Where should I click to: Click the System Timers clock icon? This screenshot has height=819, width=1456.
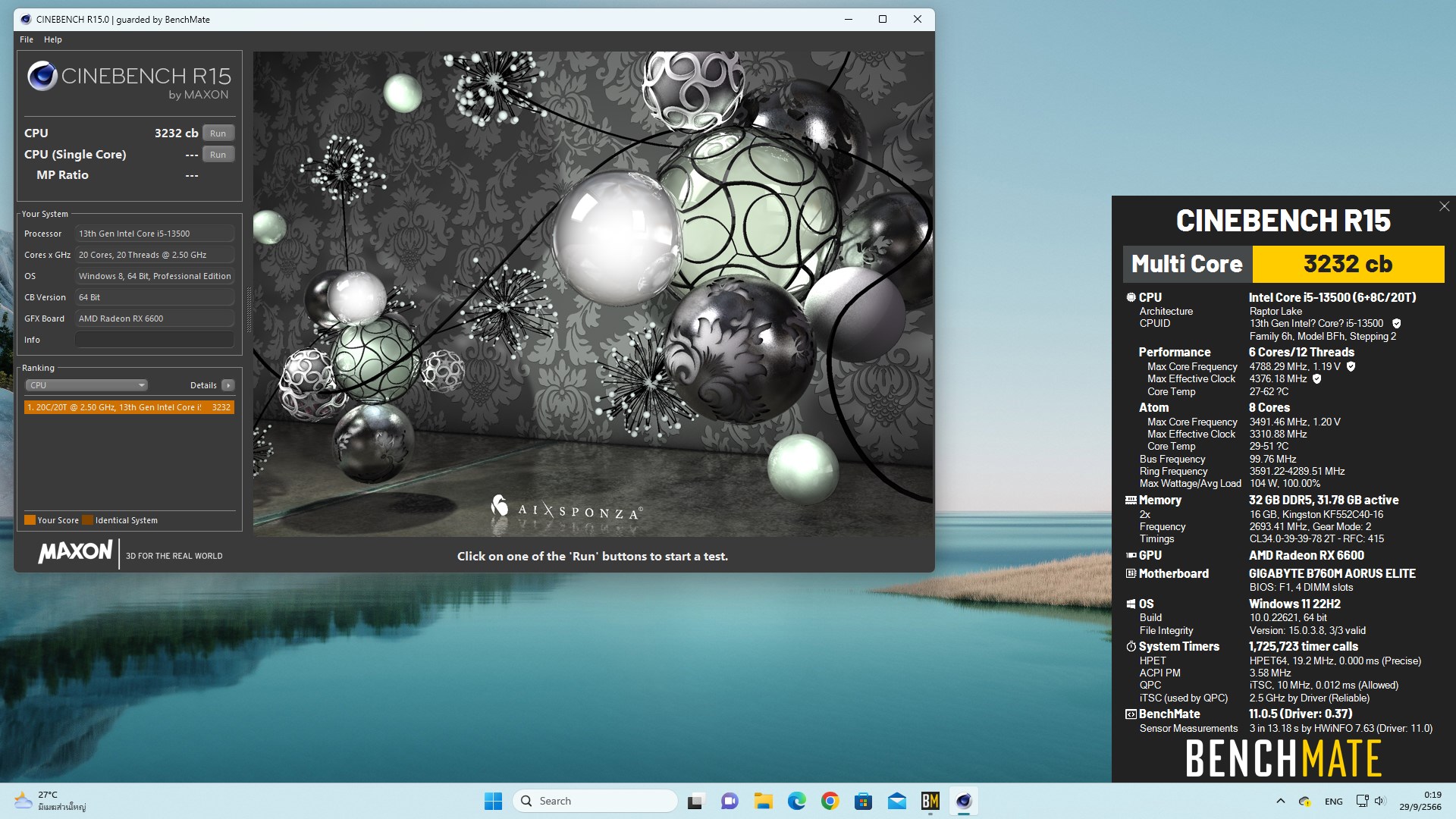click(1131, 647)
